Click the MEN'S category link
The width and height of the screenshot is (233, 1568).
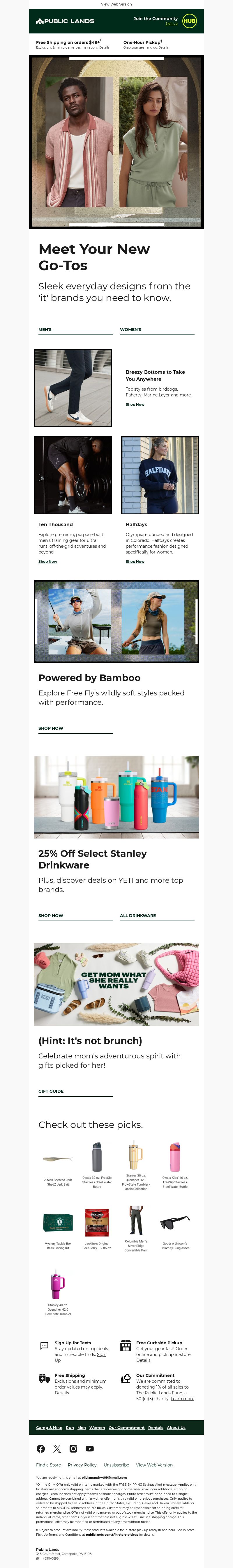click(x=45, y=329)
